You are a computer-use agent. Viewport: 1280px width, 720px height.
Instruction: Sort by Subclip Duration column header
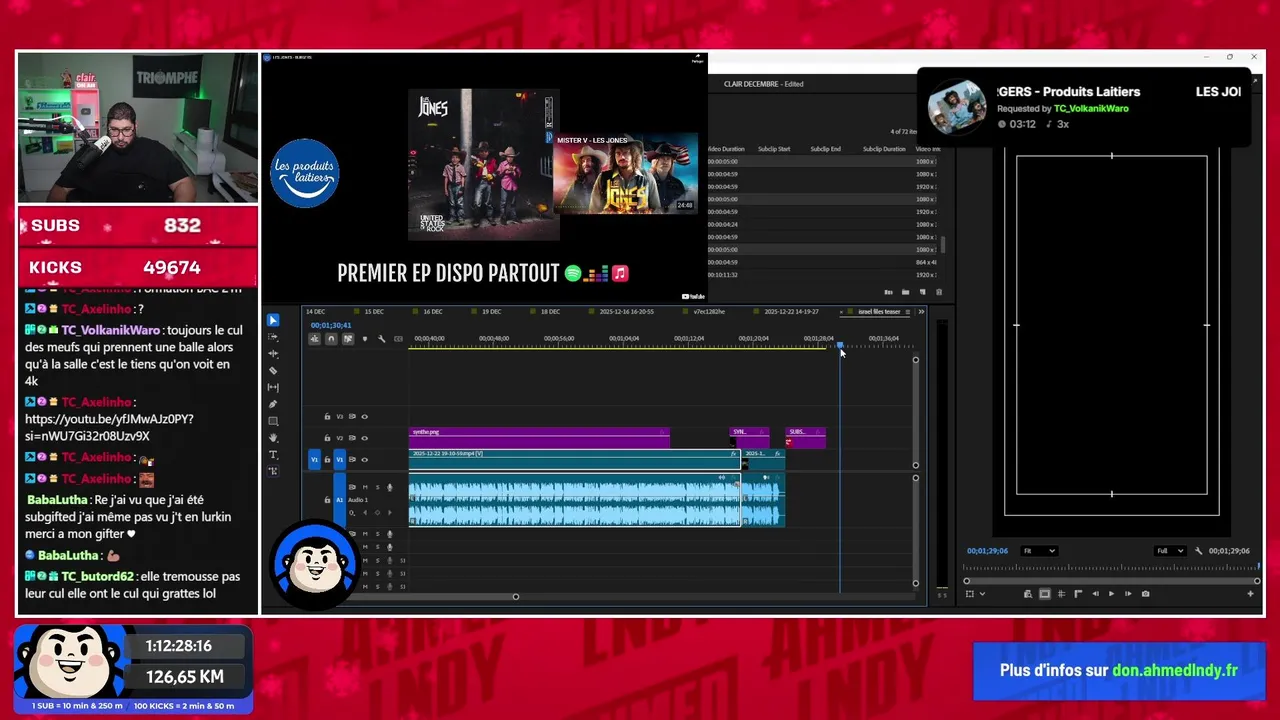pyautogui.click(x=884, y=149)
